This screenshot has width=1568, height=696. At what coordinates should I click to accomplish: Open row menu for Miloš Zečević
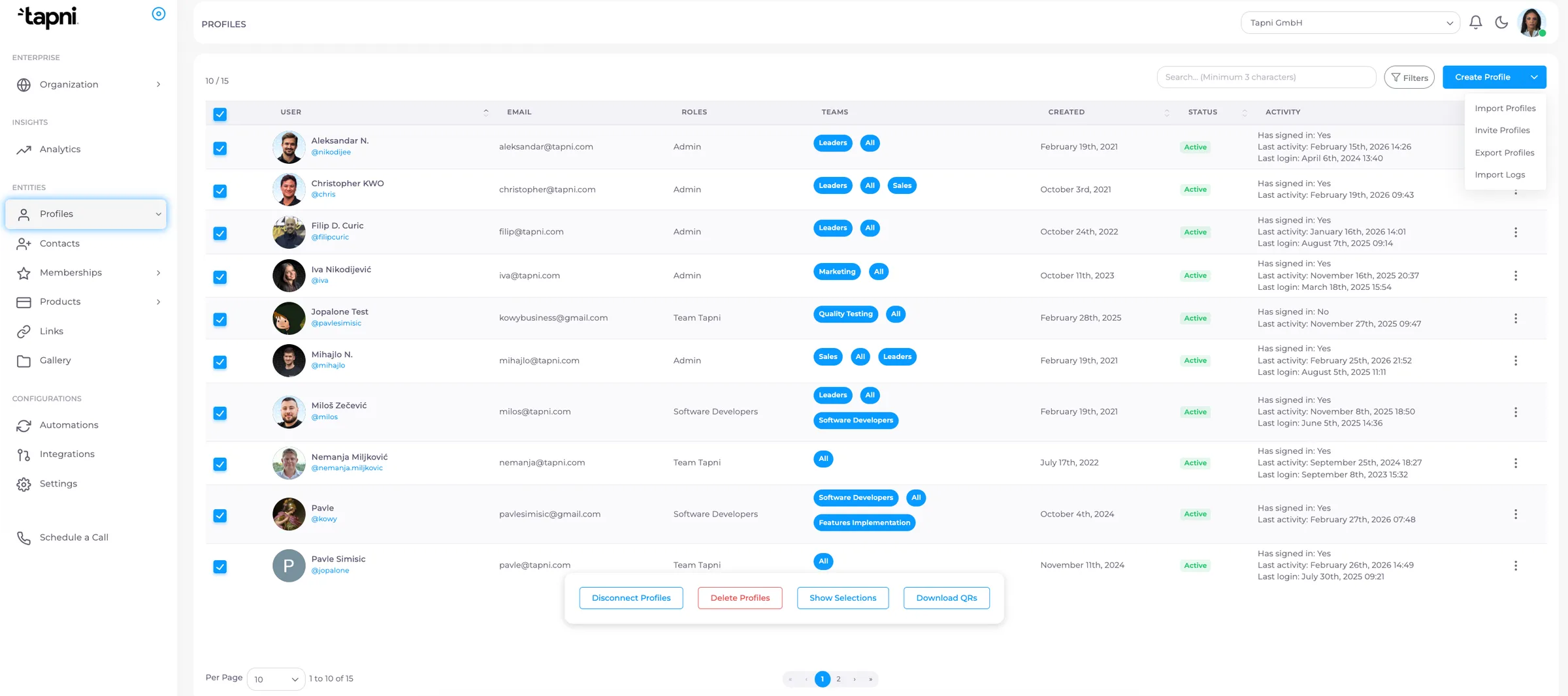click(1516, 412)
